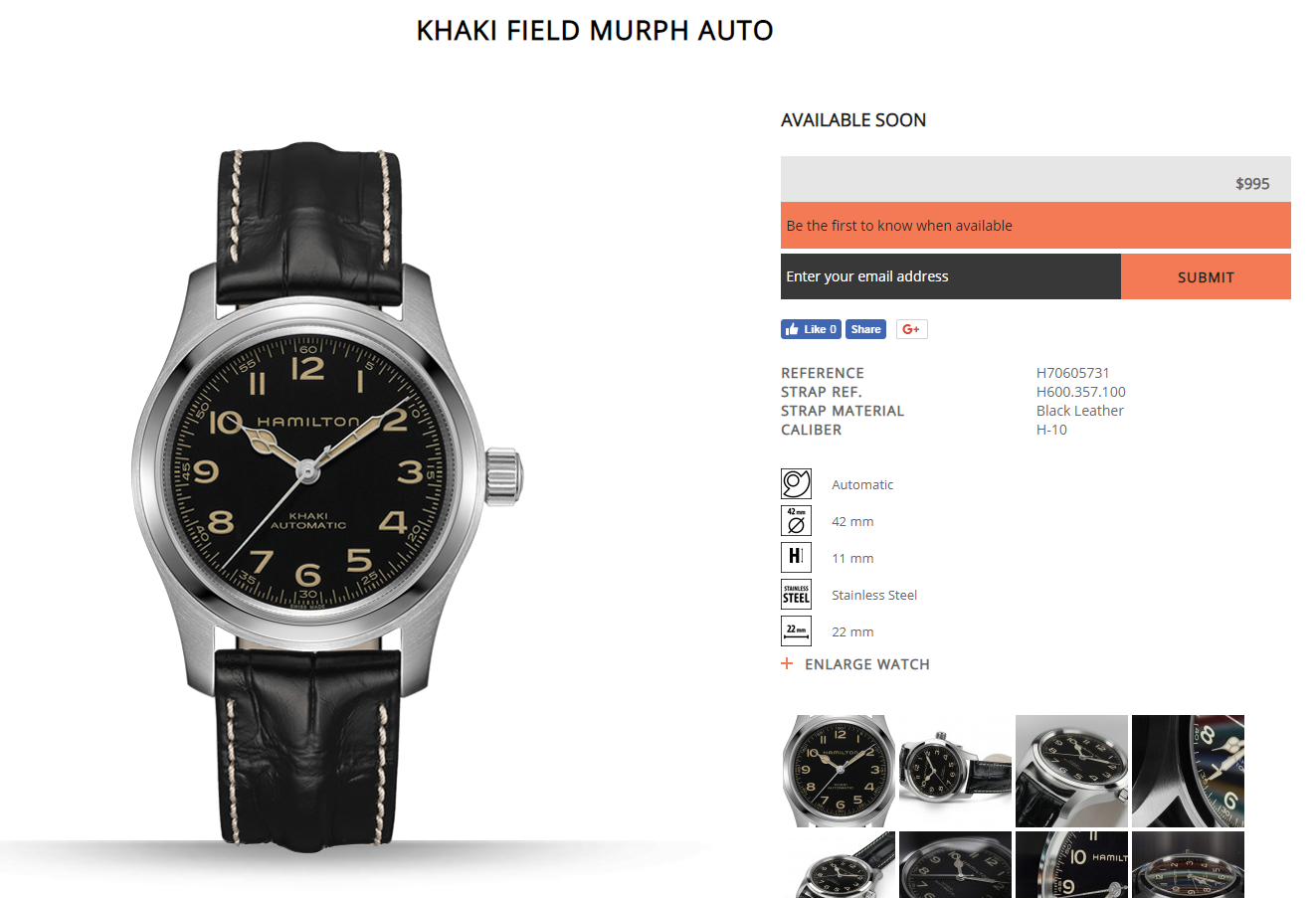
Task: Click the Be the first to know banner
Action: pyautogui.click(x=1035, y=226)
